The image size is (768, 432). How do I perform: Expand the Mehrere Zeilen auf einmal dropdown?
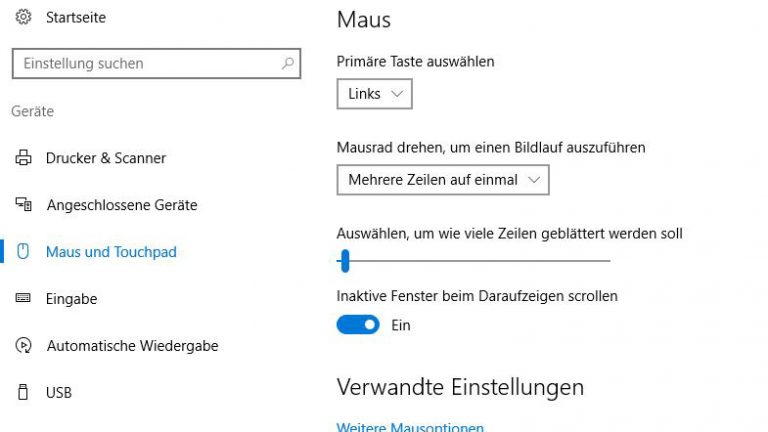pyautogui.click(x=443, y=180)
